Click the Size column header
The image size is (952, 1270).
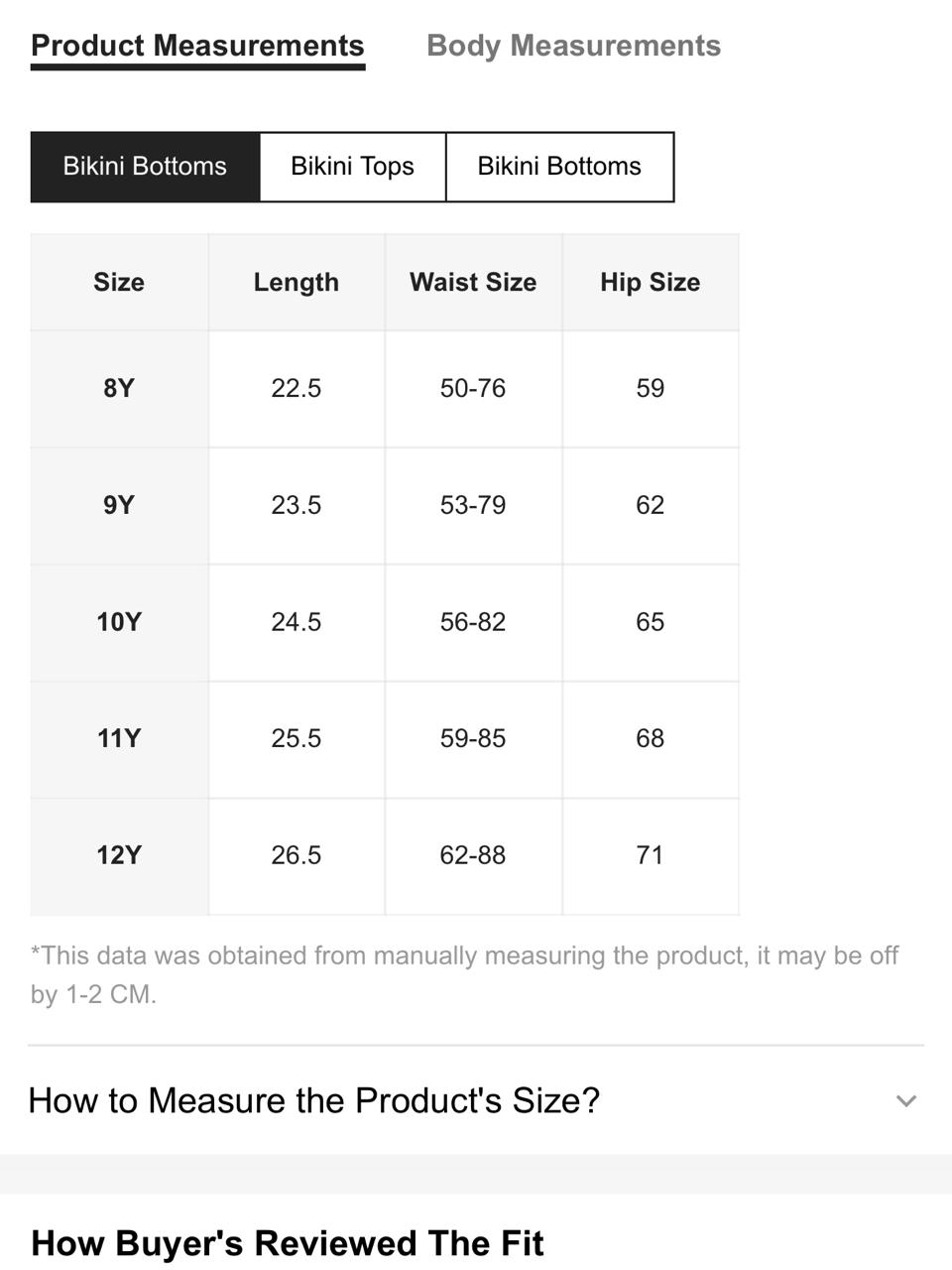pyautogui.click(x=119, y=283)
